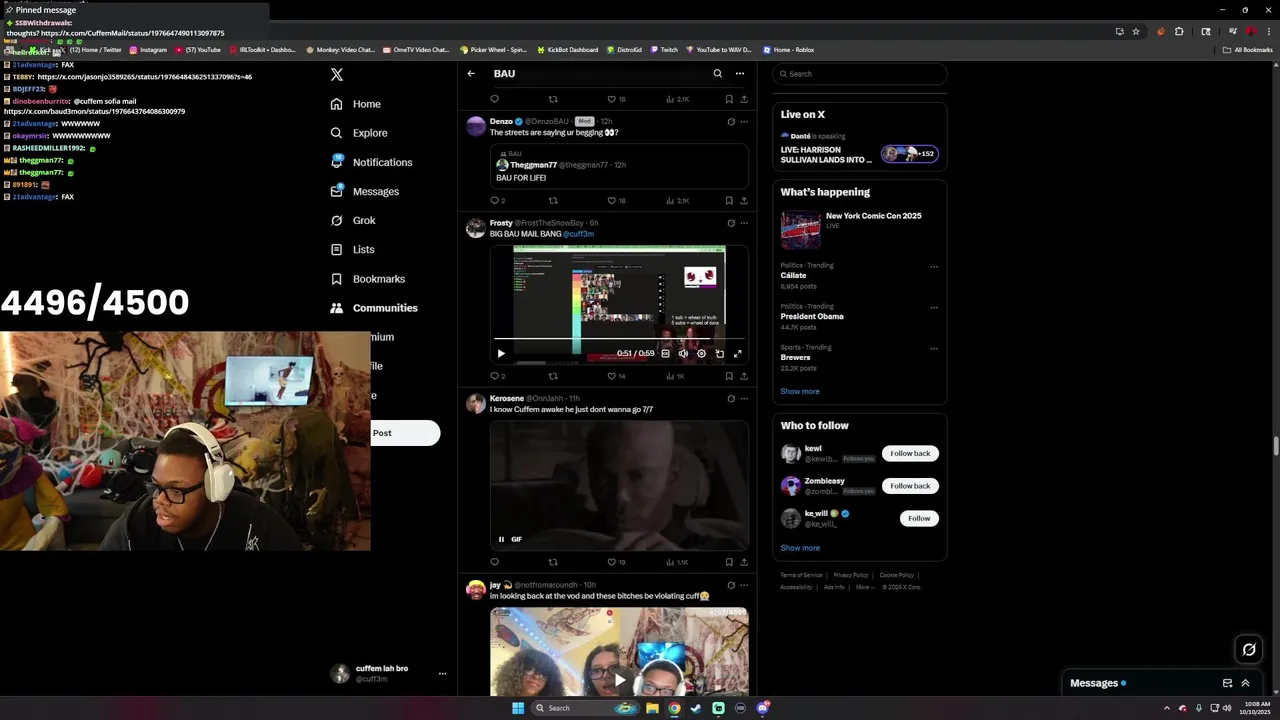The height and width of the screenshot is (720, 1280).
Task: Open Notifications in X sidebar
Action: [371, 162]
